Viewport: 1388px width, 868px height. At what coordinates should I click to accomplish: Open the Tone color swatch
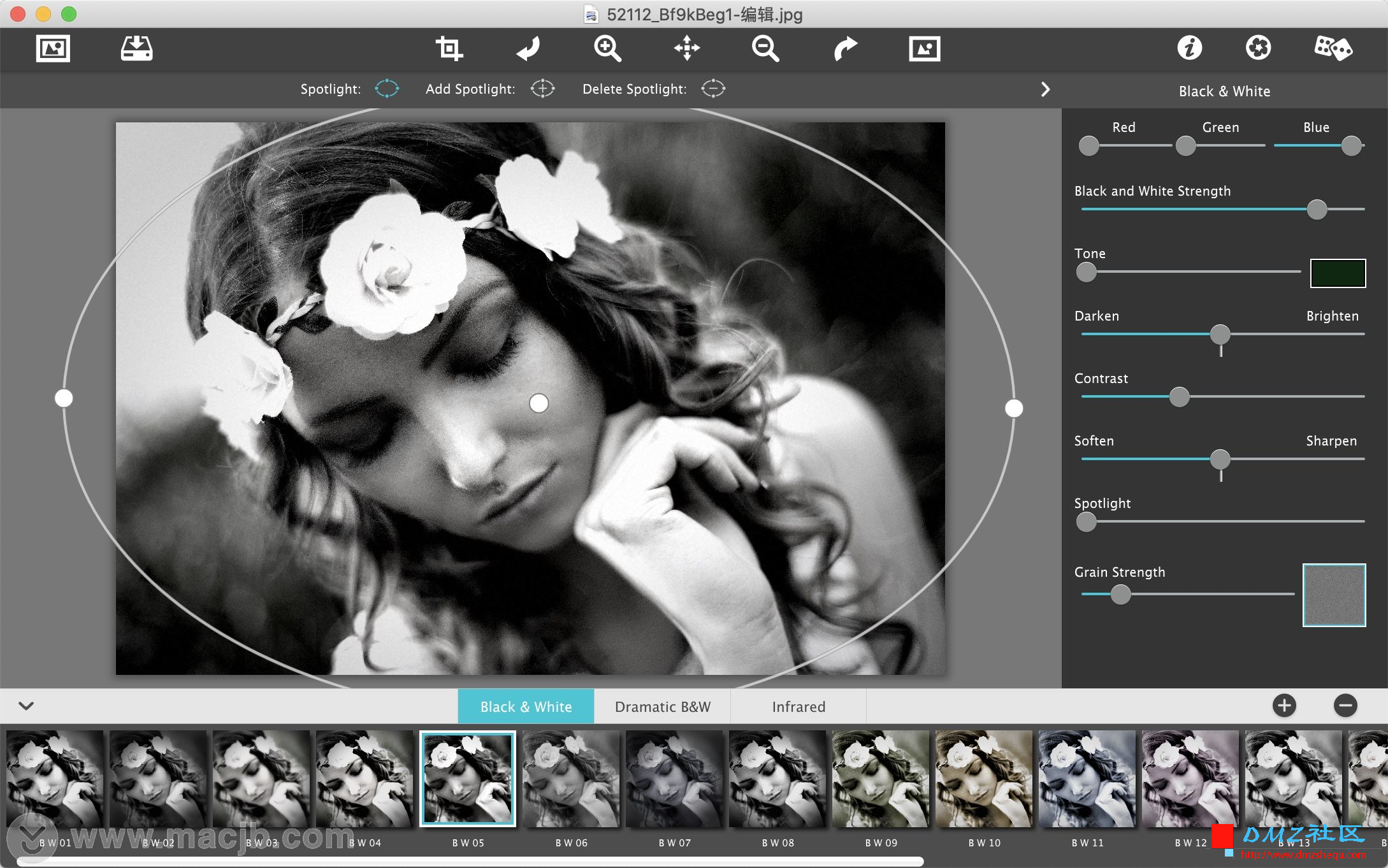pyautogui.click(x=1338, y=273)
